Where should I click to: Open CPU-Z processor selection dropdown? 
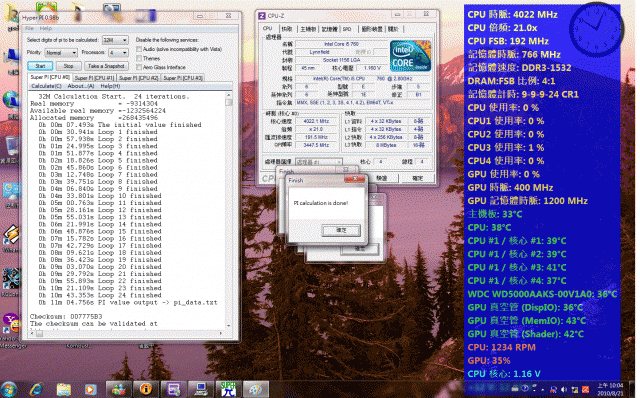[x=318, y=162]
